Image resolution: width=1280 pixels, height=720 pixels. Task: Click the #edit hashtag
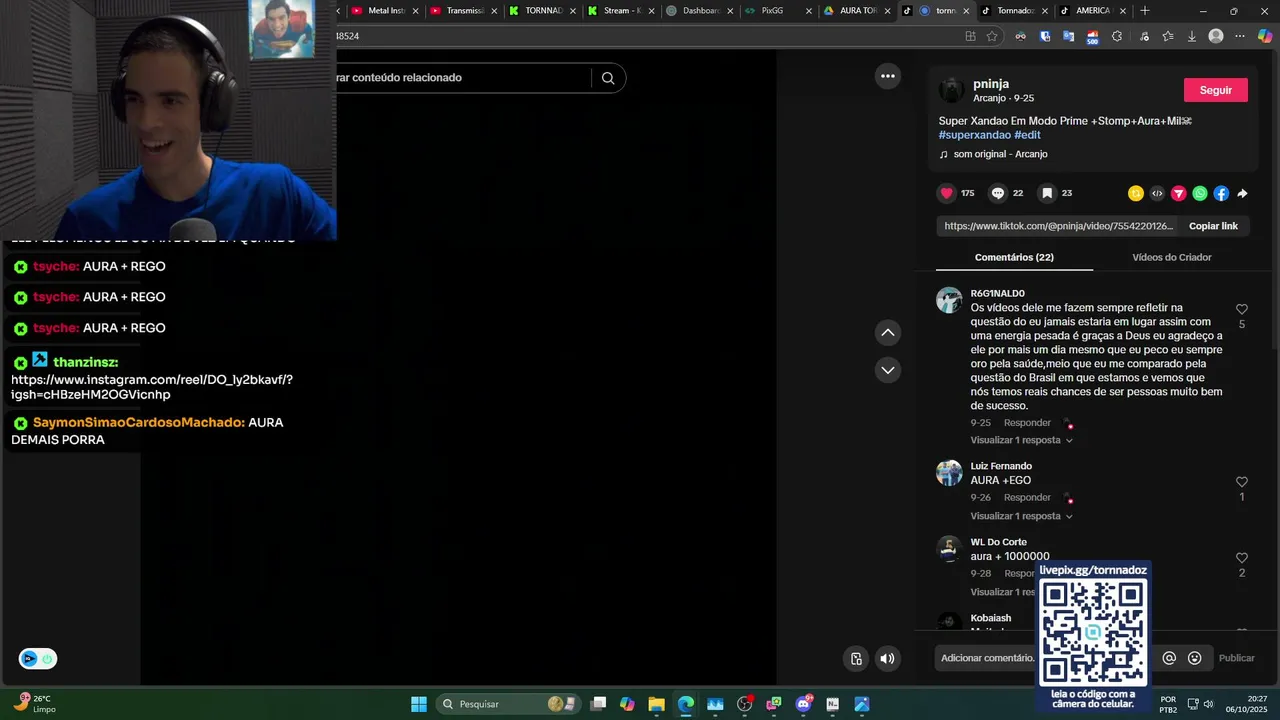[1027, 135]
